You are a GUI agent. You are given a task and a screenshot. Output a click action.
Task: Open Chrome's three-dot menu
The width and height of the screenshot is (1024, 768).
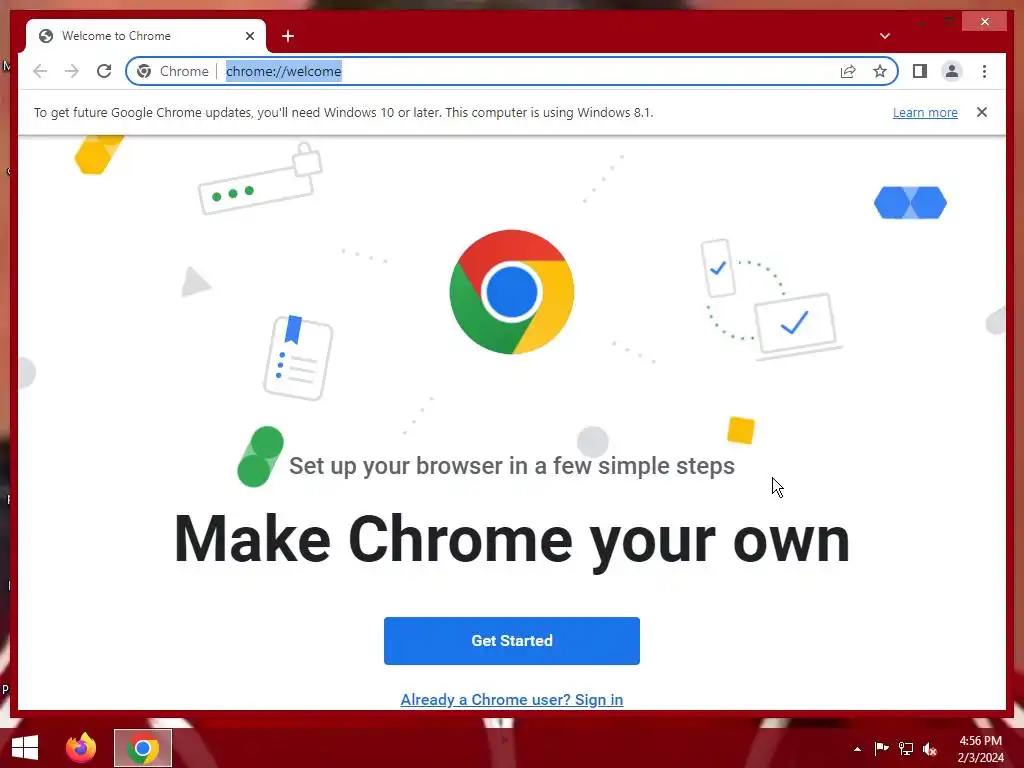[984, 71]
